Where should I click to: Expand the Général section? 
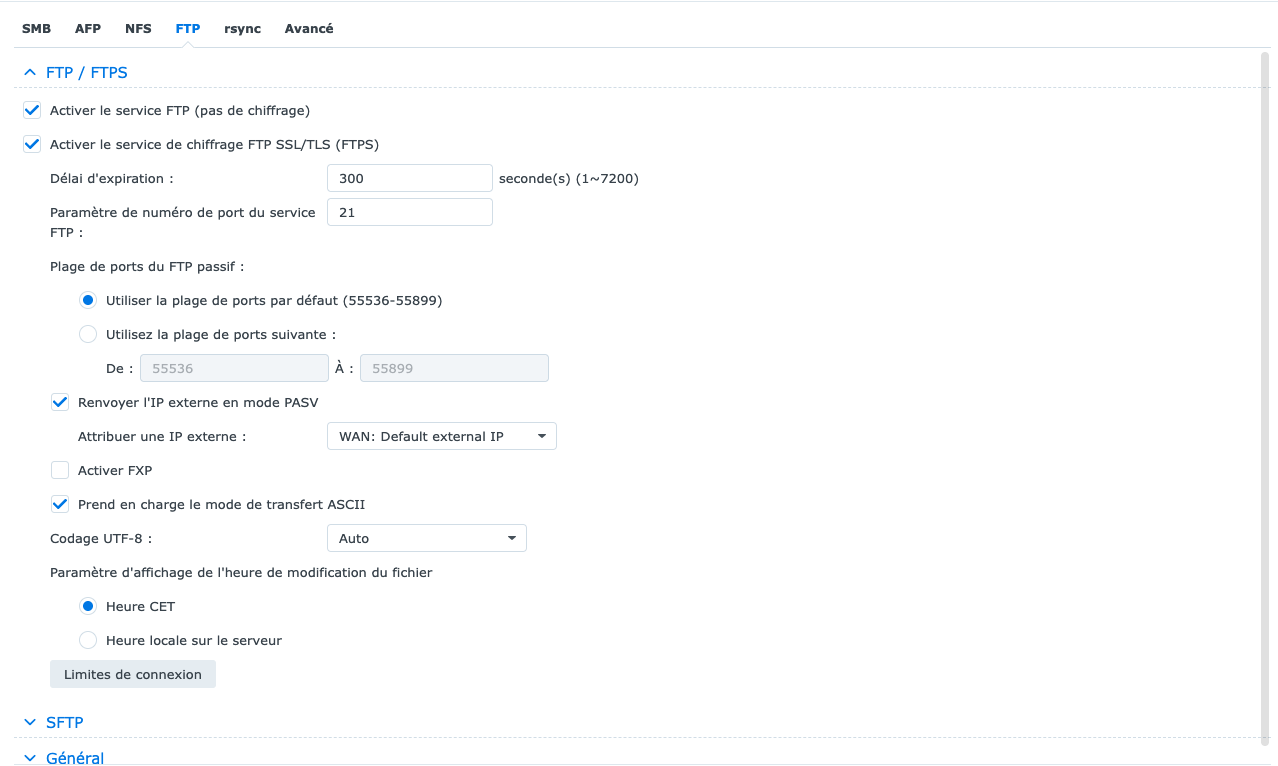30,758
